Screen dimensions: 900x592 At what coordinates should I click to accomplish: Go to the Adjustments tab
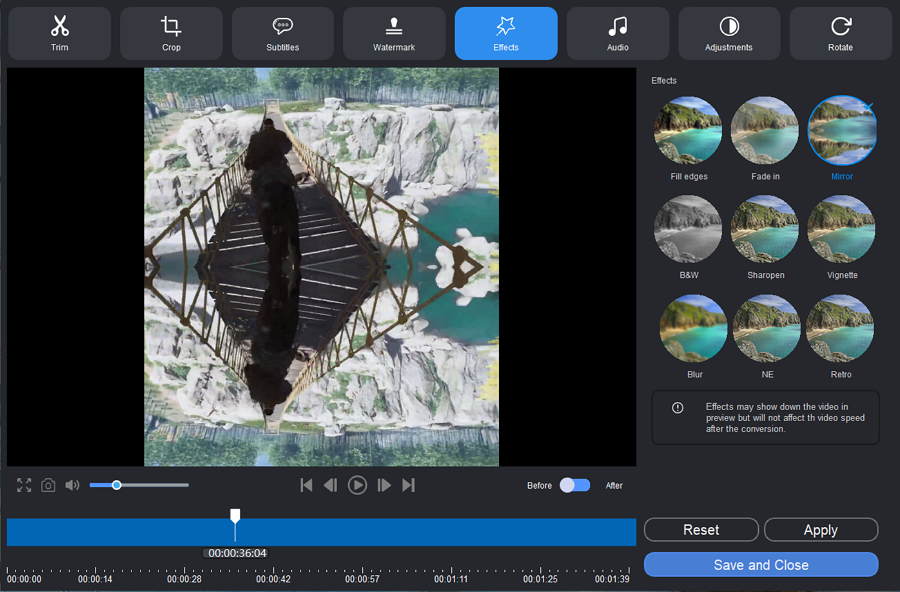(728, 33)
